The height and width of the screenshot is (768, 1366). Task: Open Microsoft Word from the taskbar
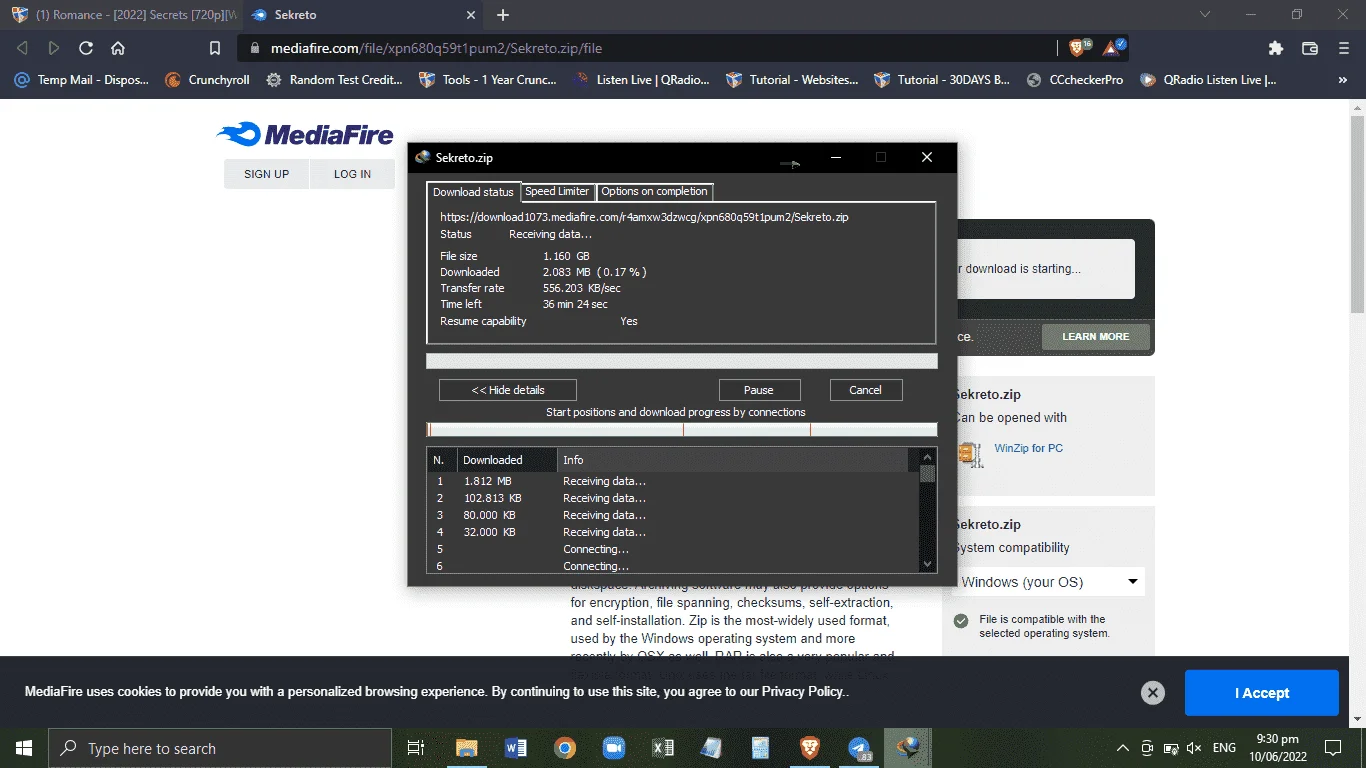coord(516,748)
